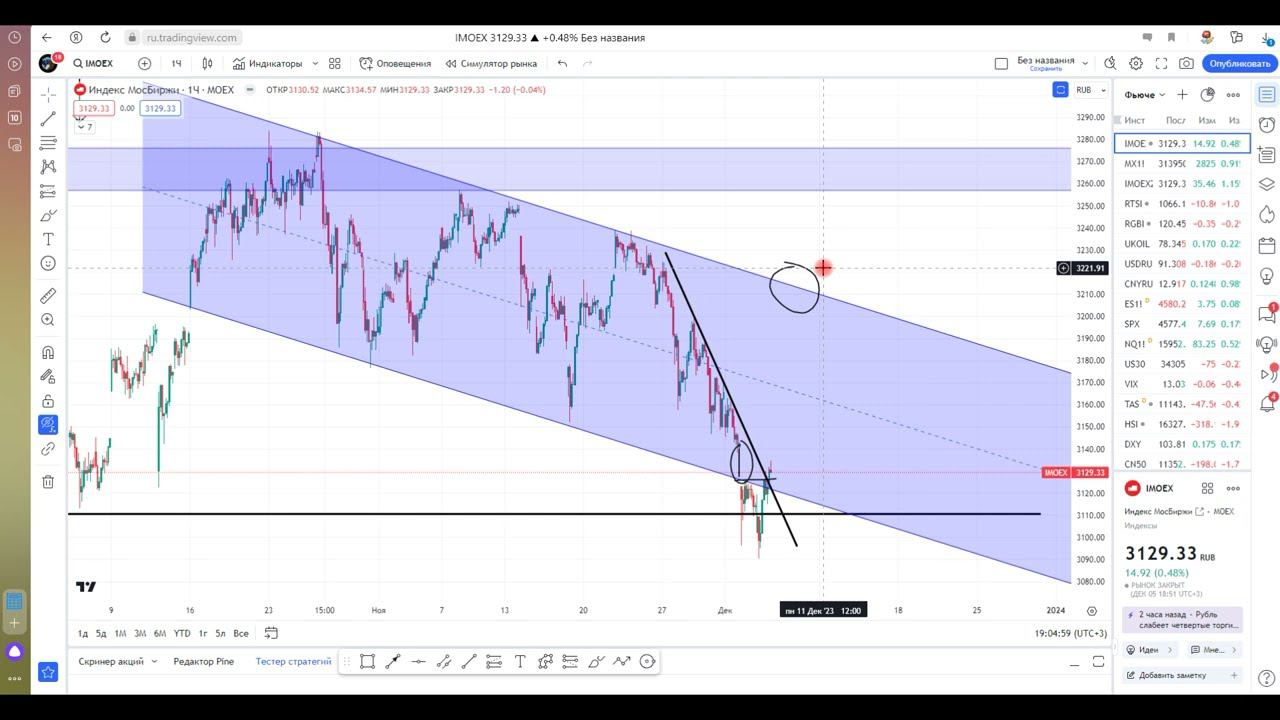Select the crosshair cursor tool
1280x720 pixels.
click(48, 94)
